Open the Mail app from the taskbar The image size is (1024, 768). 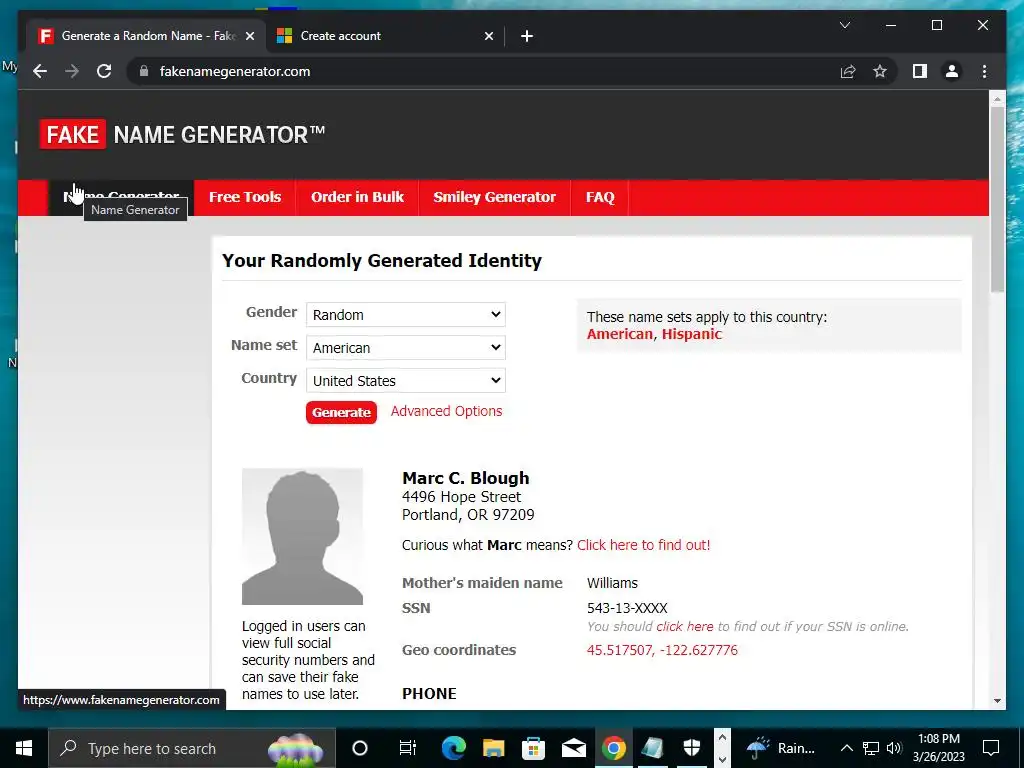point(573,748)
